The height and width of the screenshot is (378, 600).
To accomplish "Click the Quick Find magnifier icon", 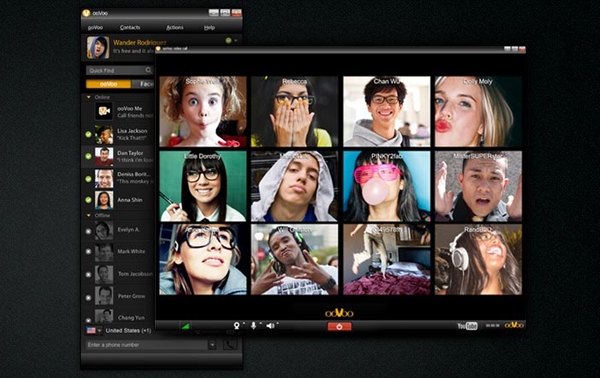I will (148, 70).
